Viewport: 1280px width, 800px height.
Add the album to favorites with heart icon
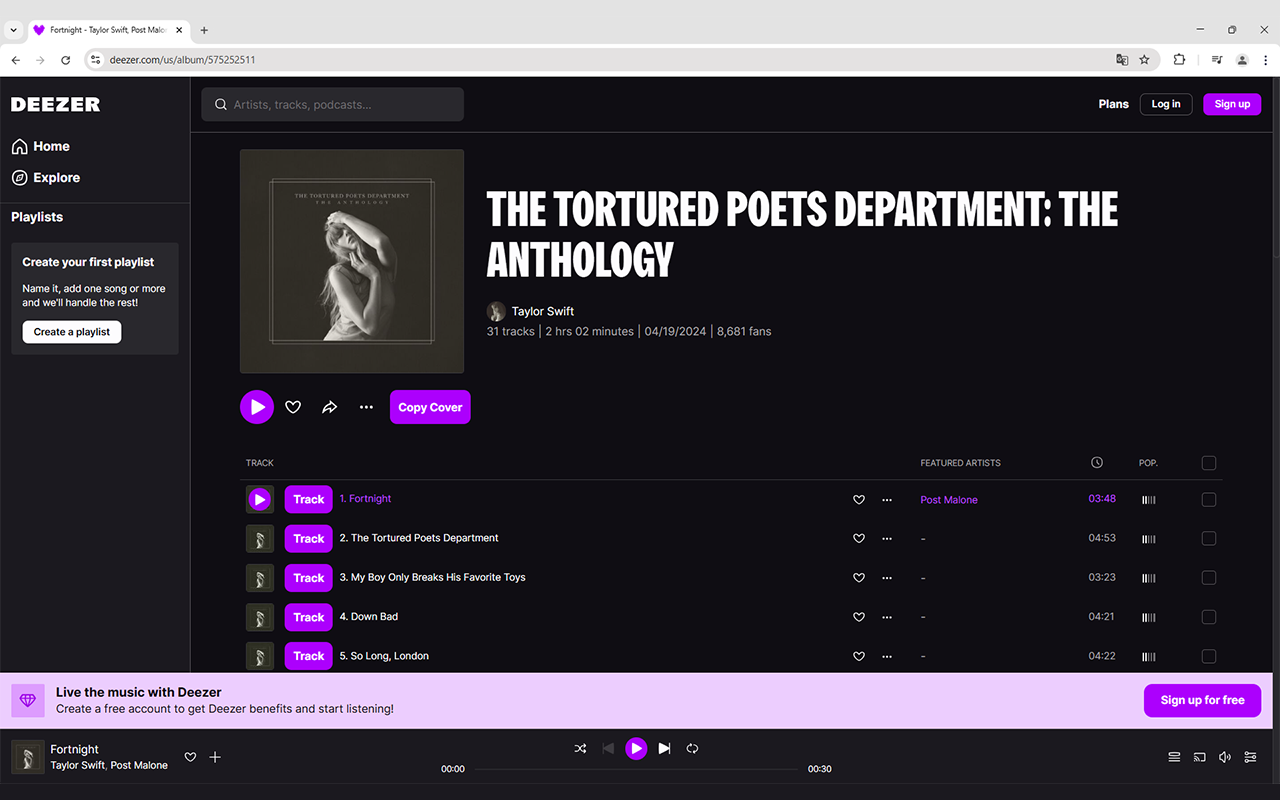pos(293,407)
